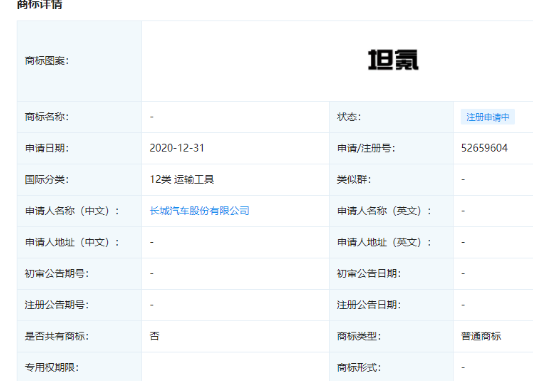Click the 商标类型 label

(359, 336)
